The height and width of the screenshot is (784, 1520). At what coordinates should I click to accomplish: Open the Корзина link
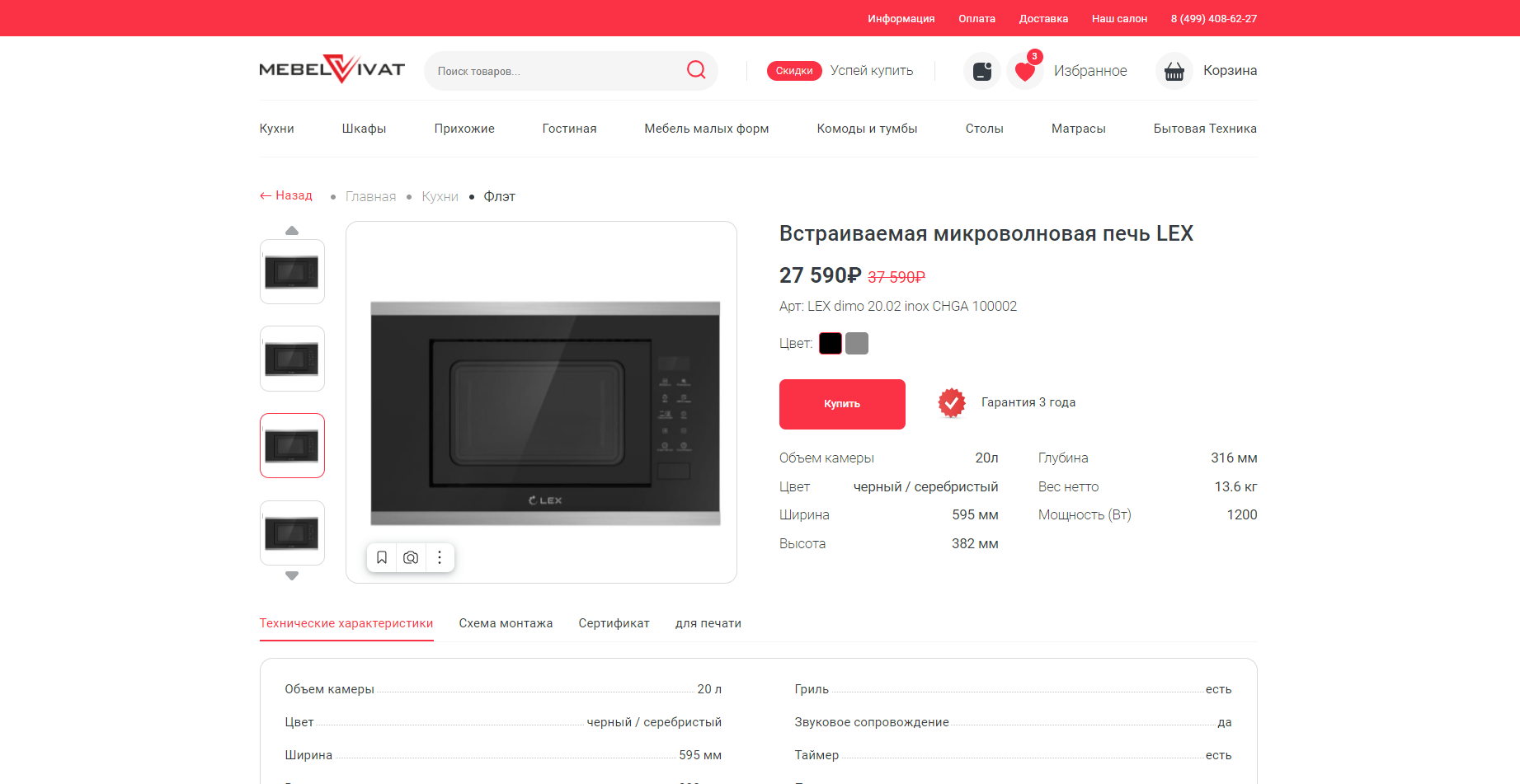tap(1230, 71)
